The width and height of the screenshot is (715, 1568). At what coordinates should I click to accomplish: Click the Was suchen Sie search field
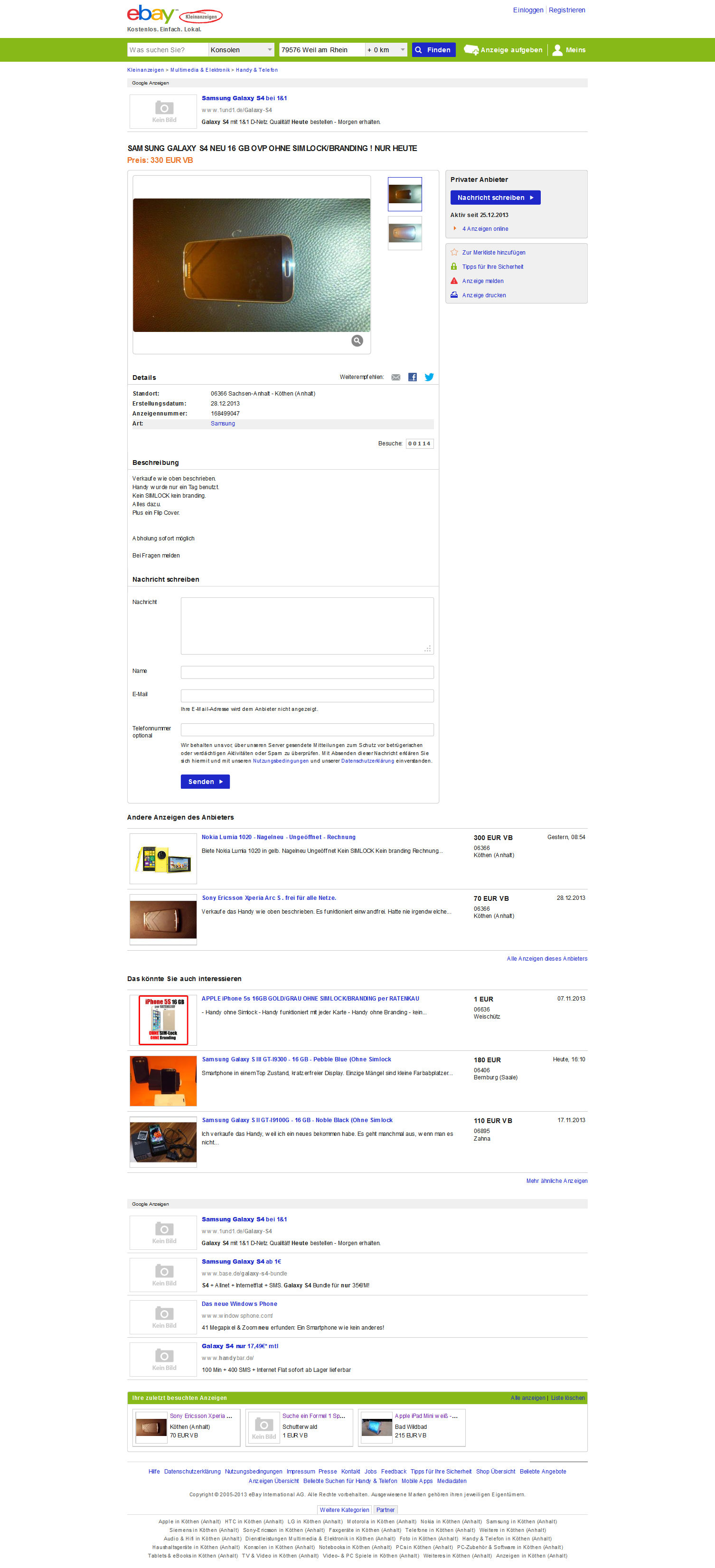pyautogui.click(x=168, y=50)
